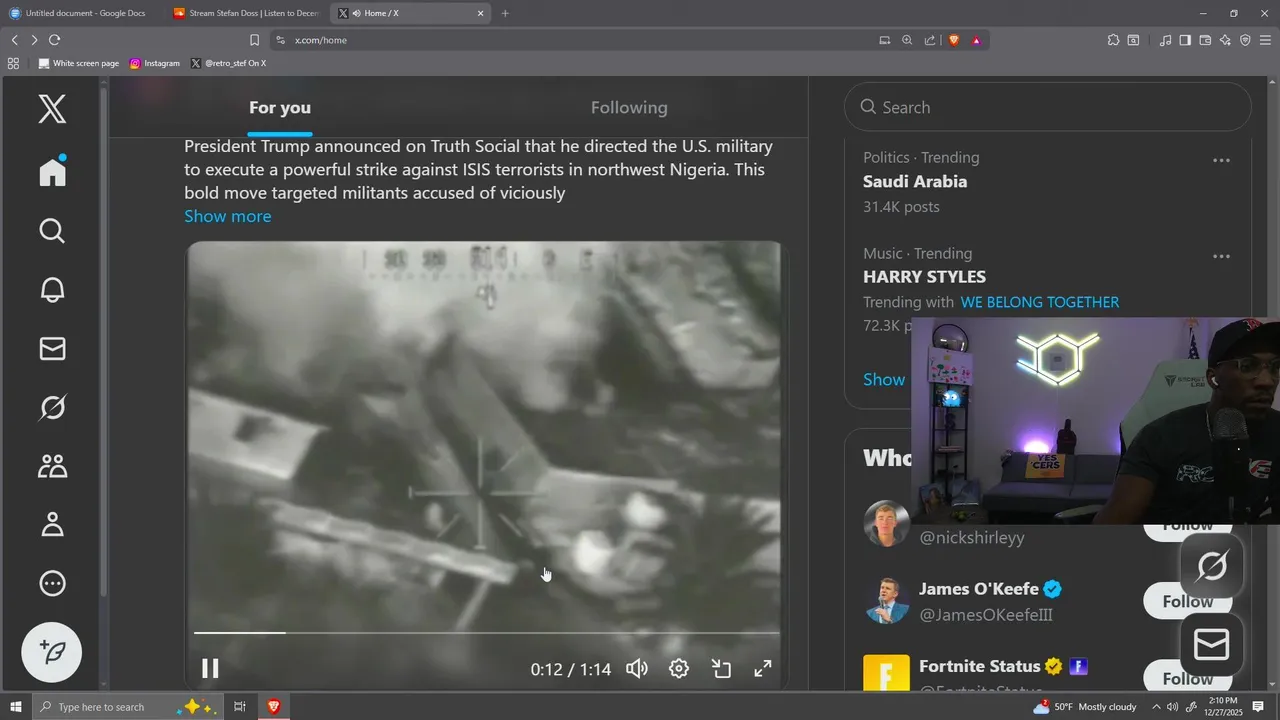
Task: Open Grok from left sidebar
Action: coord(52,407)
